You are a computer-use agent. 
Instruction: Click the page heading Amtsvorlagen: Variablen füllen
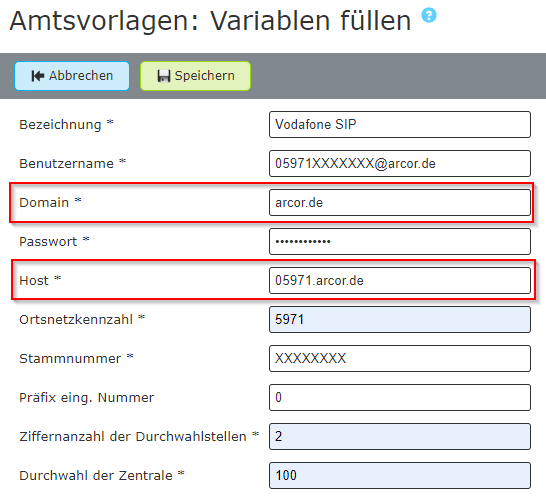[x=210, y=21]
